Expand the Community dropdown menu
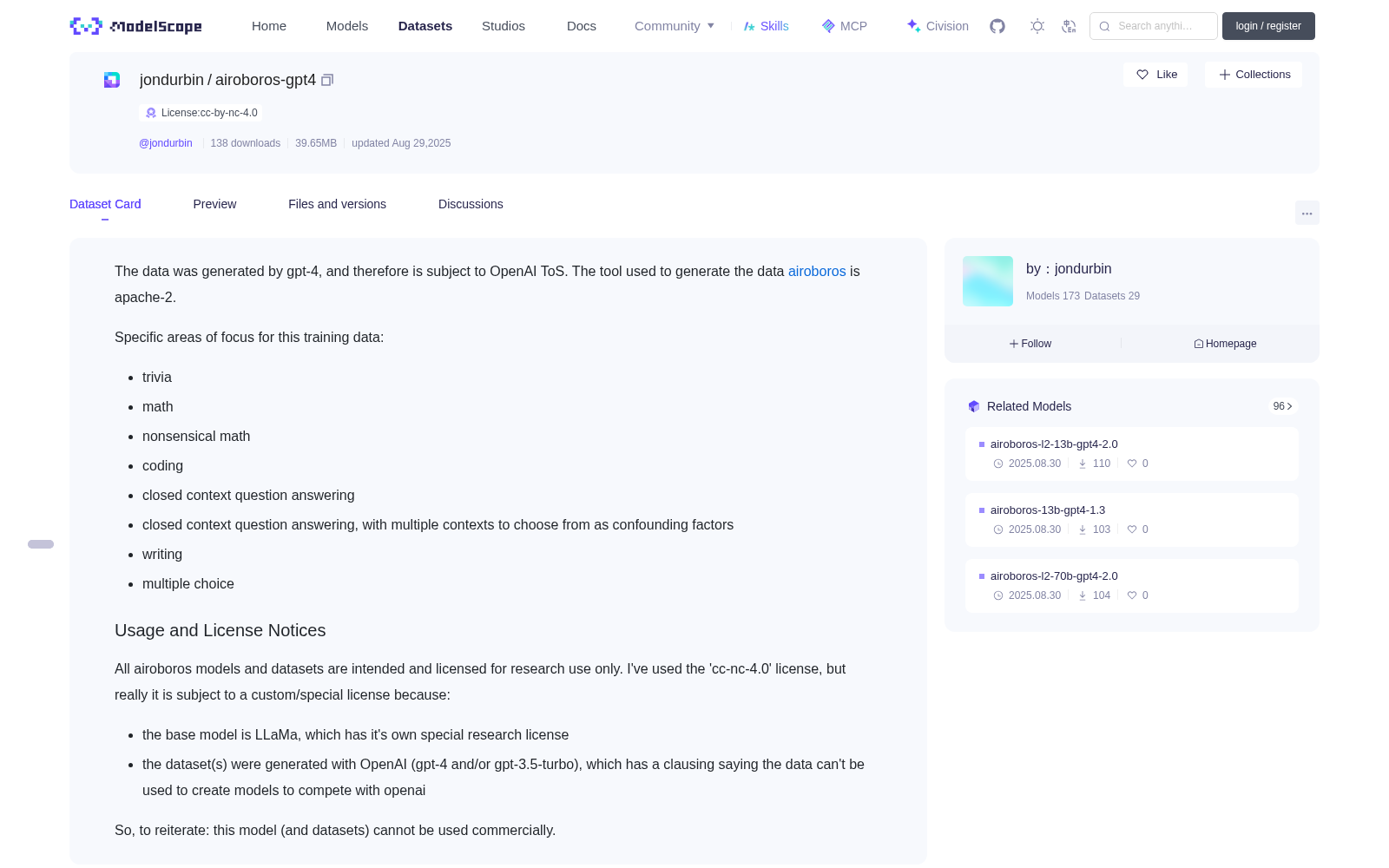Viewport: 1389px width, 868px height. pos(675,26)
